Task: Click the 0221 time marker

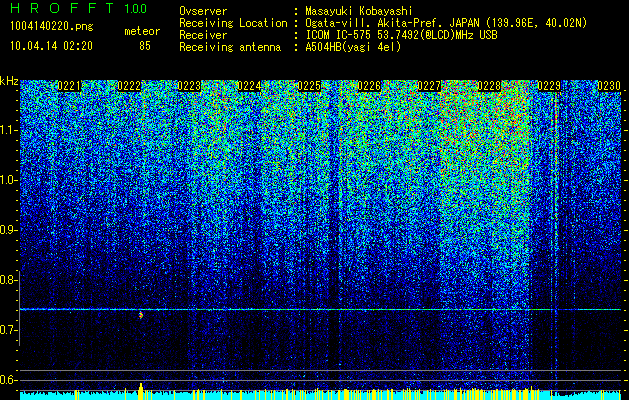Action: [x=69, y=86]
